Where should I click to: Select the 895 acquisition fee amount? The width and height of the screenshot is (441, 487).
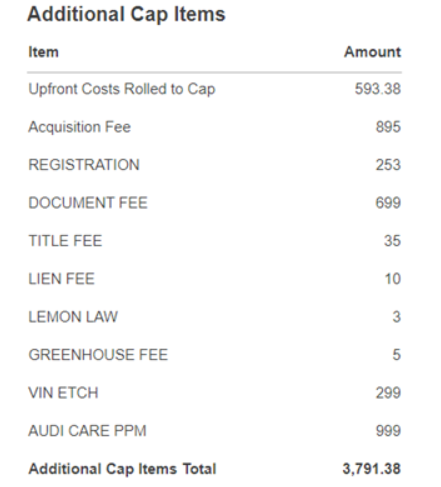coord(388,127)
